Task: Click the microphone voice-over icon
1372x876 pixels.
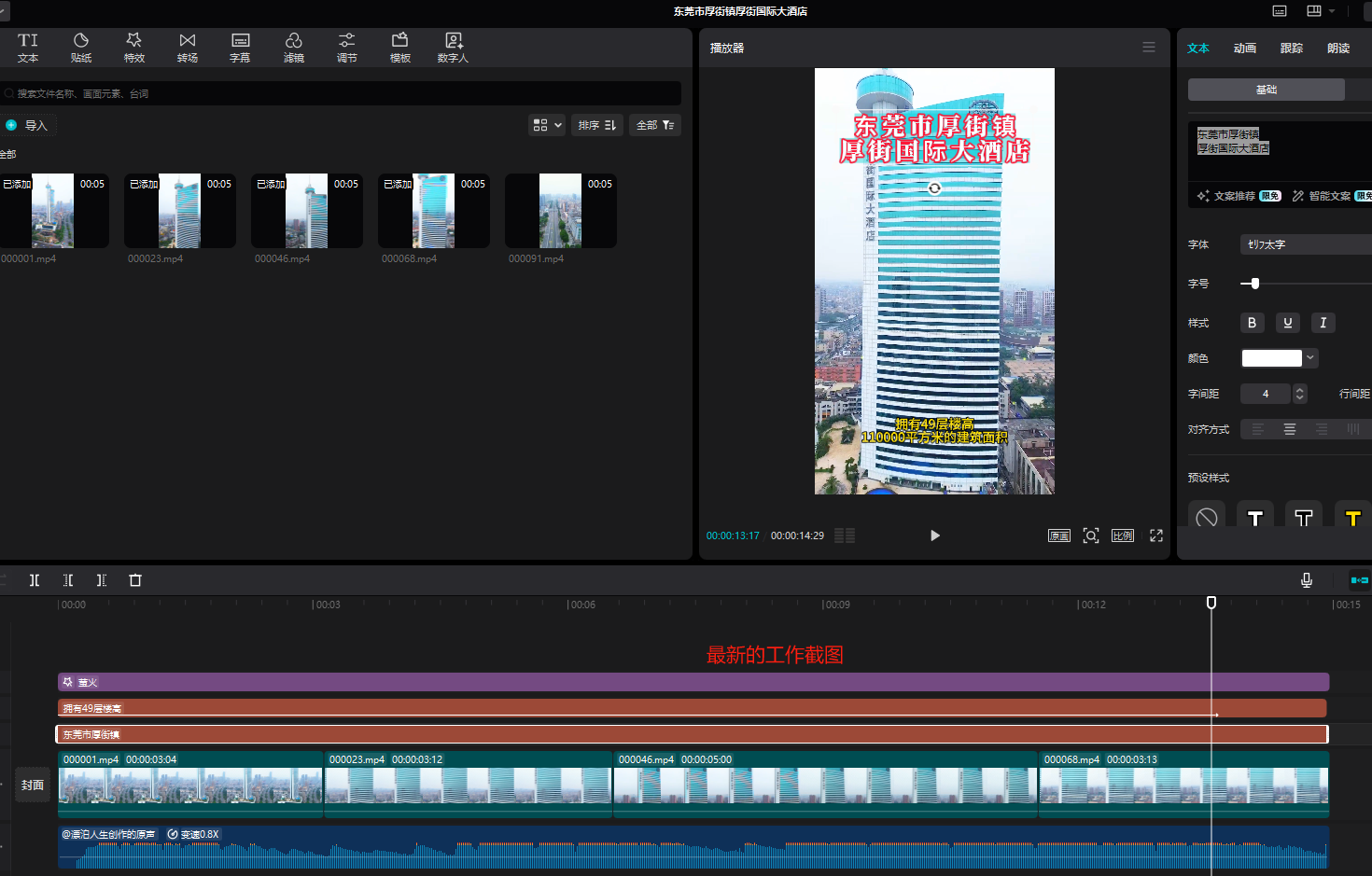Action: 1307,580
